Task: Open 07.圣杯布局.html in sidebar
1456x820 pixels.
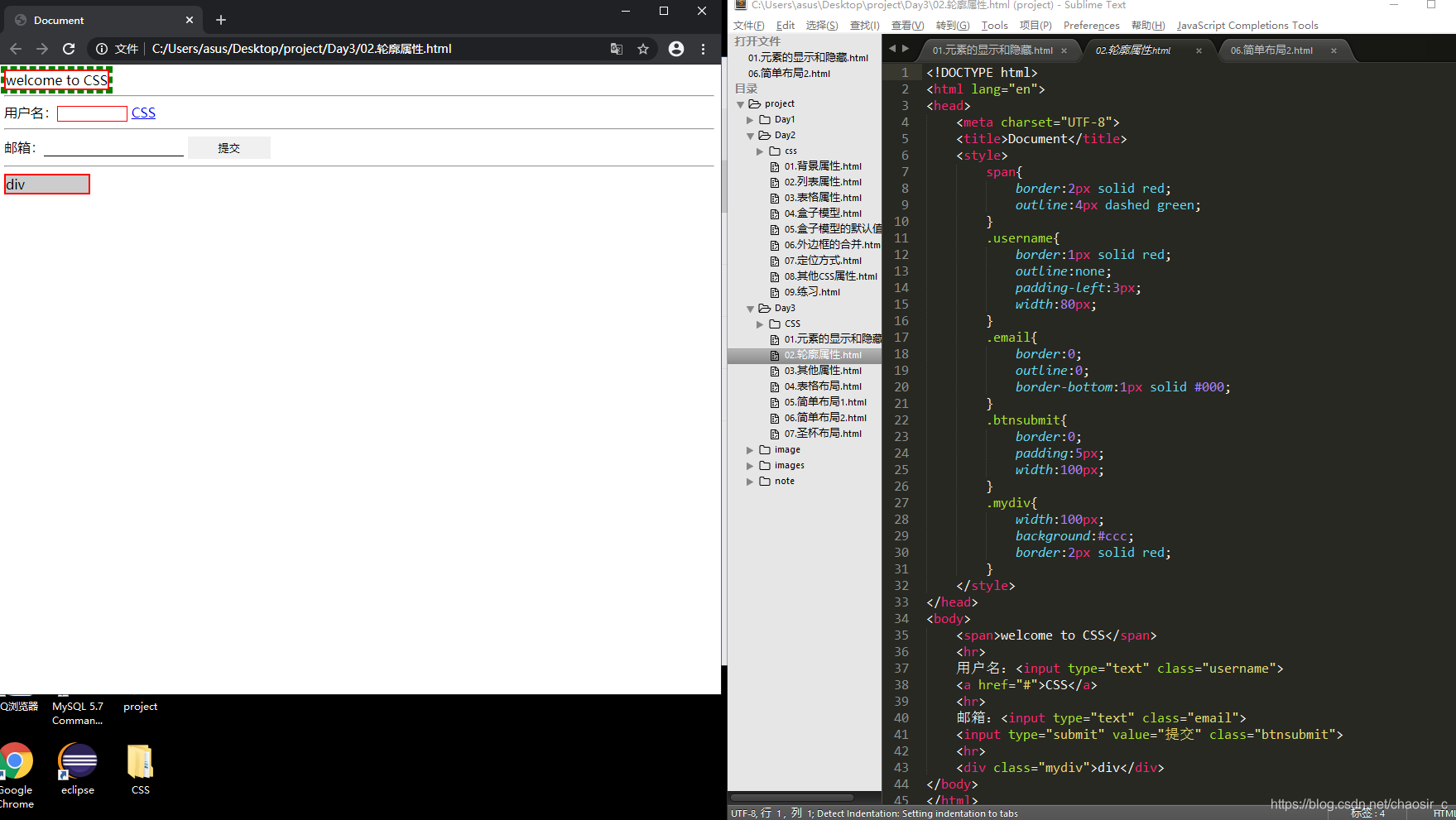Action: click(823, 434)
